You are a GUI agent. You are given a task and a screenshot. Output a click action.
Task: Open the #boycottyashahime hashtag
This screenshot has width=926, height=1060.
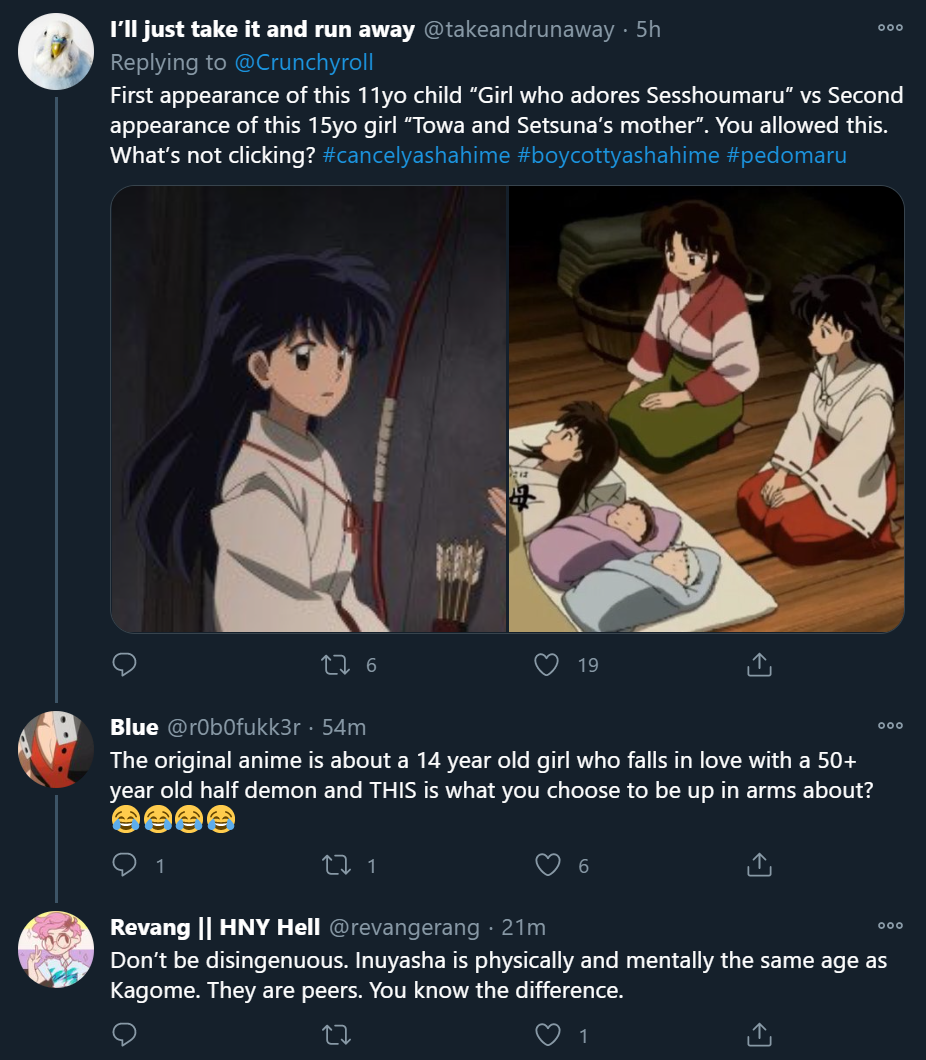tap(618, 155)
